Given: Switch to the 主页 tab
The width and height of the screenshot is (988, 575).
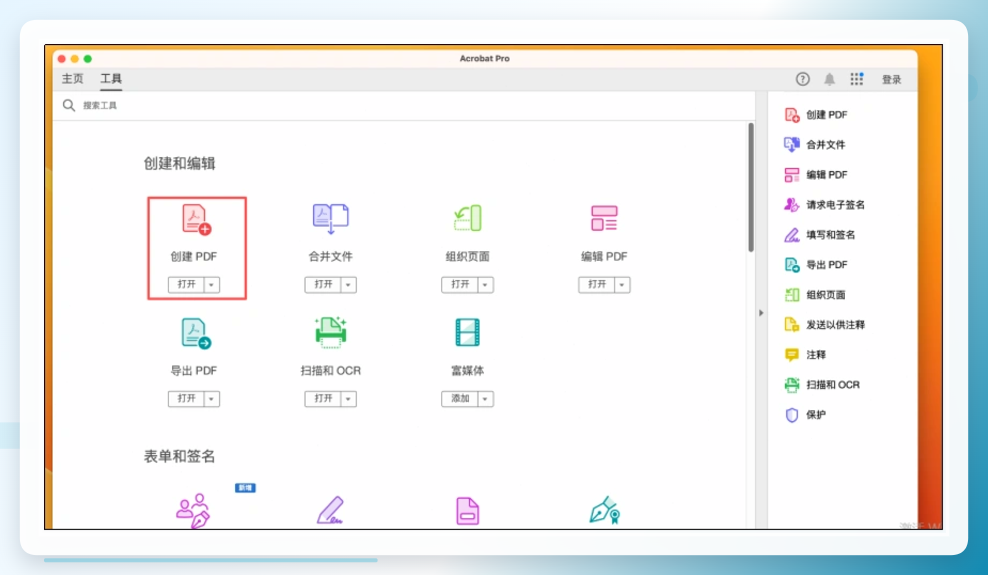Looking at the screenshot, I should 72,79.
